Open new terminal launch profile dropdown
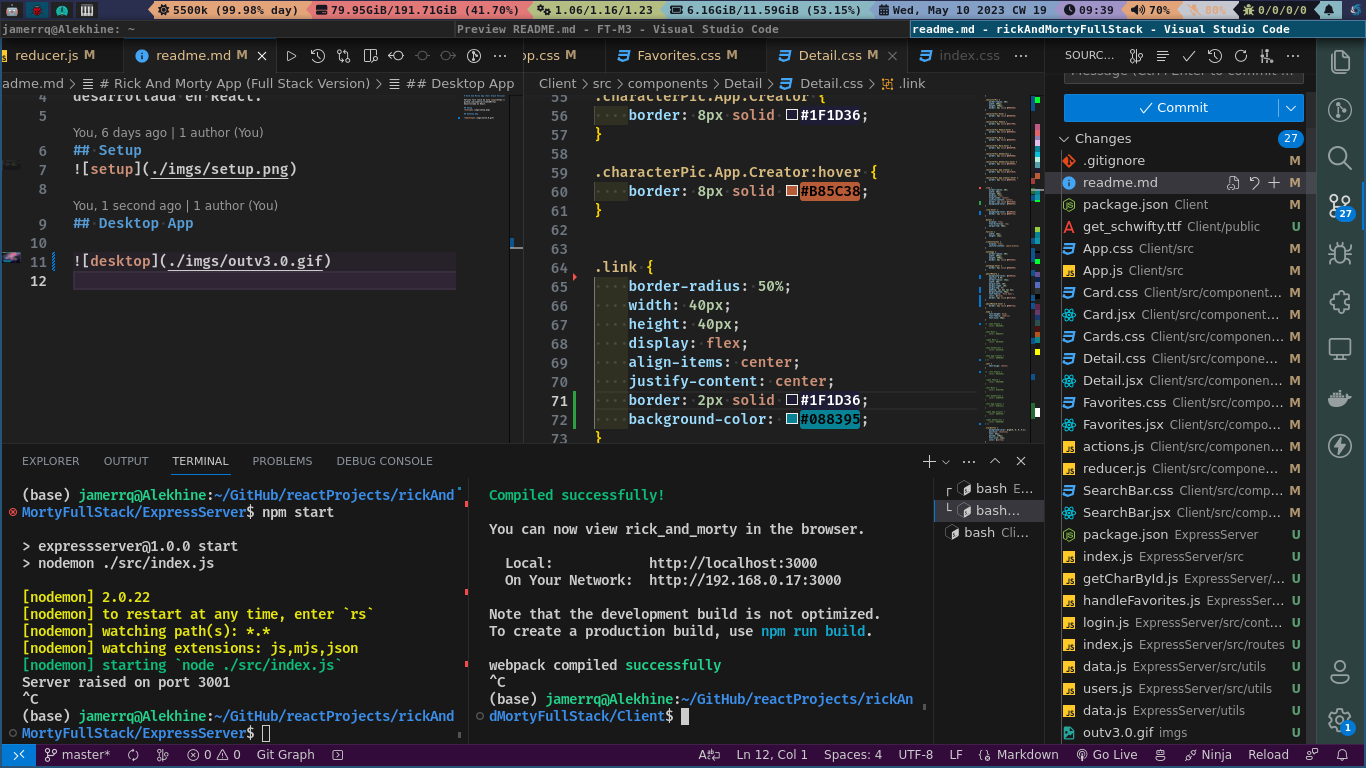 (948, 461)
